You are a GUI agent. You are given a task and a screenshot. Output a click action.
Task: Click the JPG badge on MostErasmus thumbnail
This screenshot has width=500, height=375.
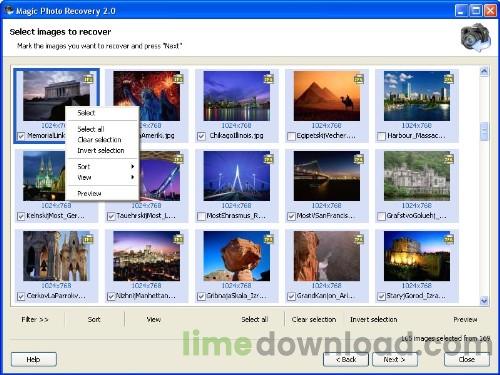point(268,159)
